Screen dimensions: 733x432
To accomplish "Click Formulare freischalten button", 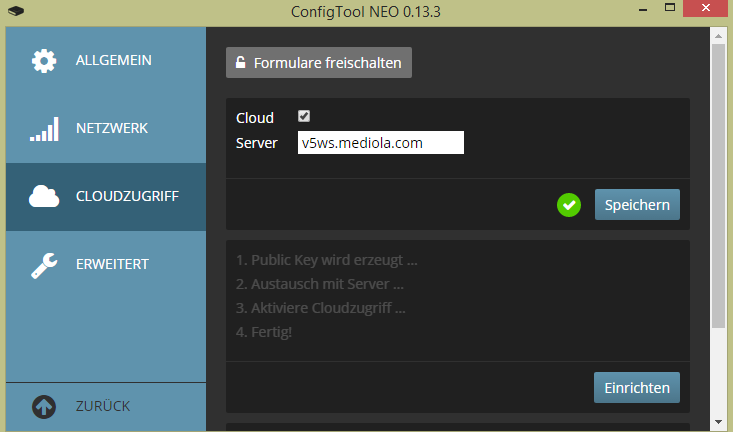I will 319,63.
